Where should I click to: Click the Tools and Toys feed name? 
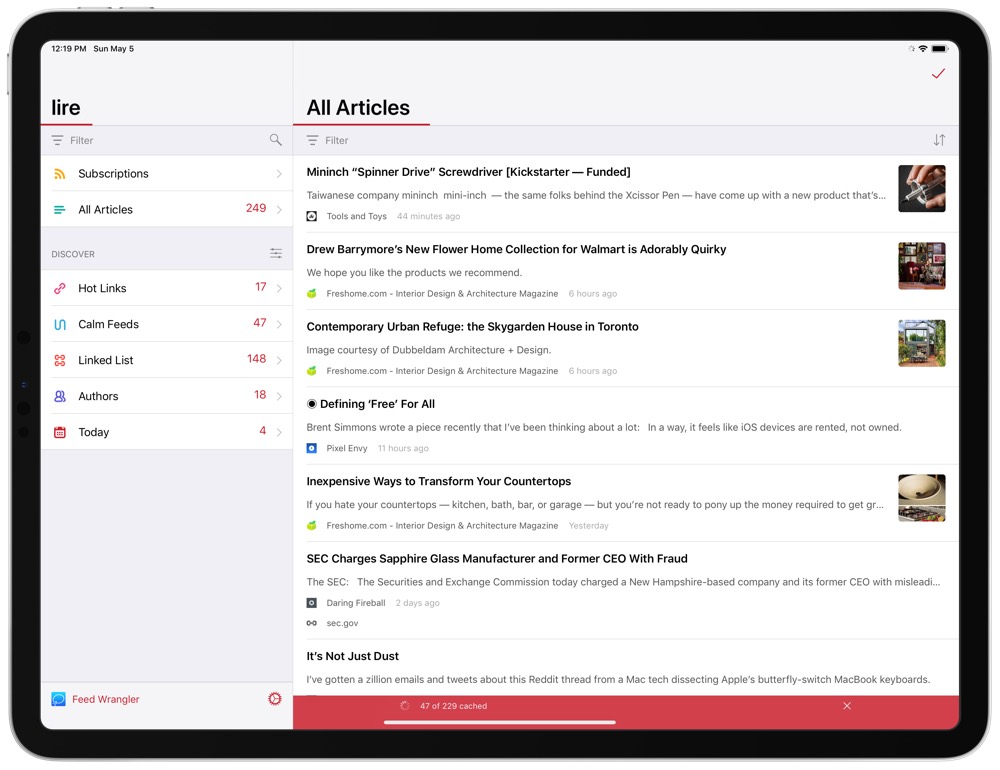point(357,216)
